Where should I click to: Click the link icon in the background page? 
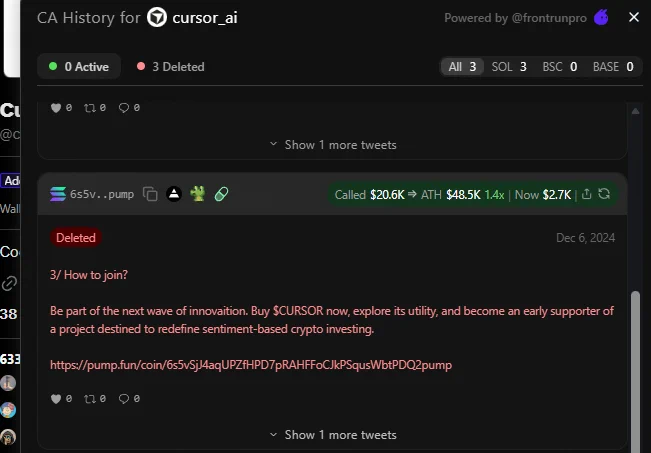pos(9,284)
